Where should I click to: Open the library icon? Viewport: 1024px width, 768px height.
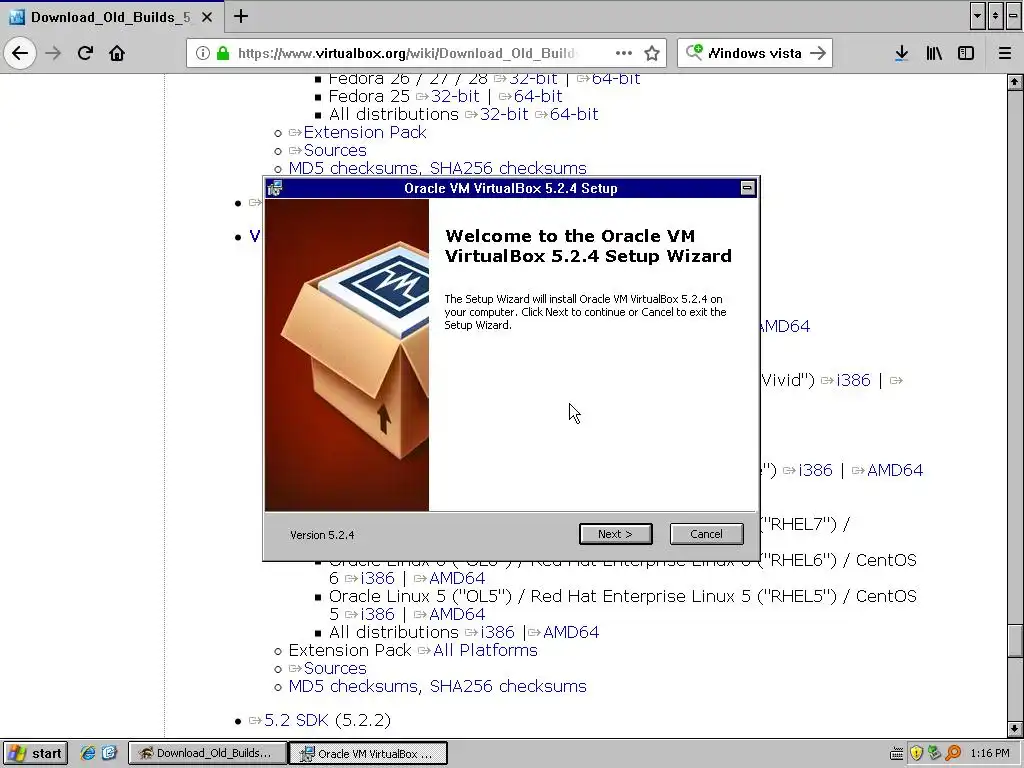(x=934, y=53)
